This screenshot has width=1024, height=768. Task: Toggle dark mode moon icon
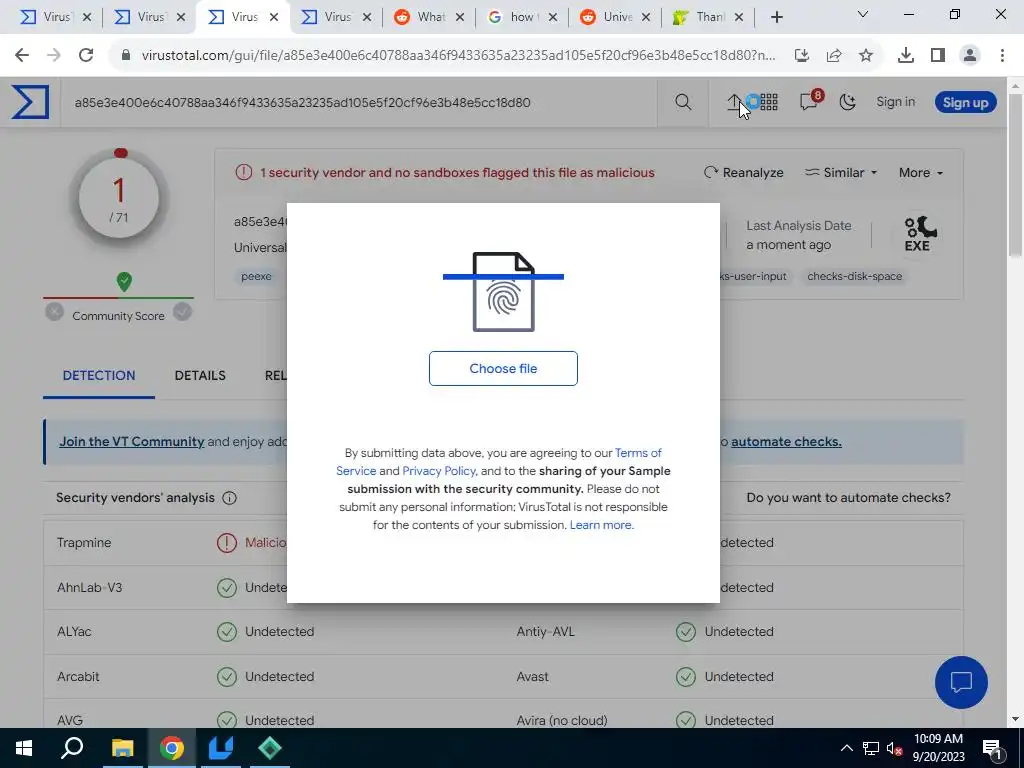(x=847, y=102)
